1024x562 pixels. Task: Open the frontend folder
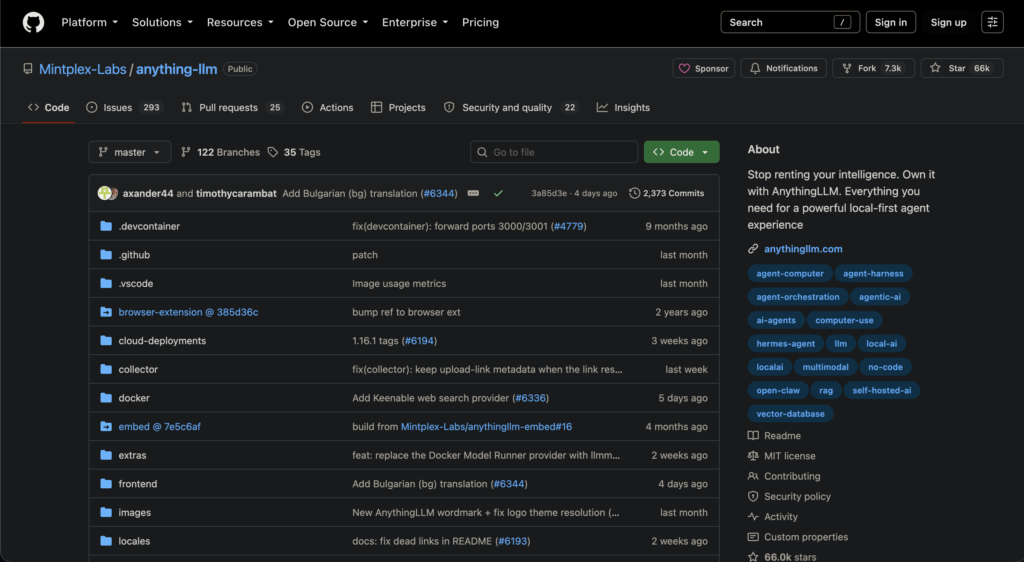click(x=138, y=484)
